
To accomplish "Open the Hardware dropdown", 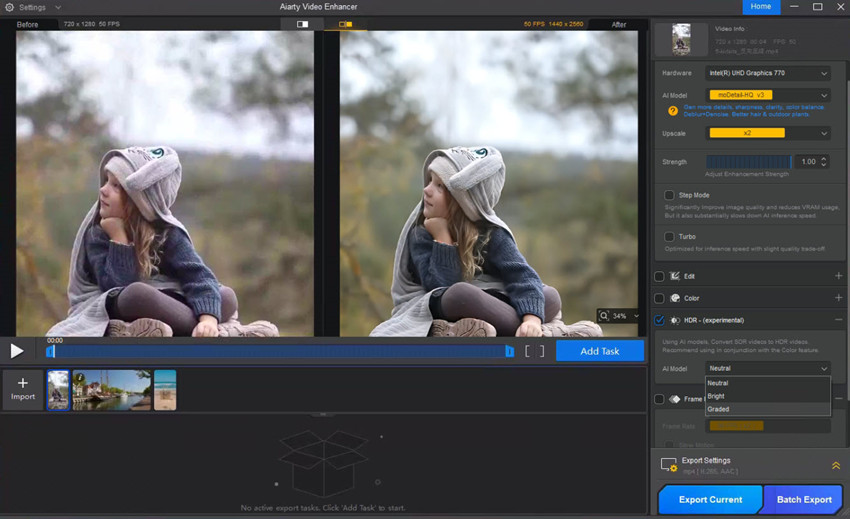I will (x=768, y=73).
